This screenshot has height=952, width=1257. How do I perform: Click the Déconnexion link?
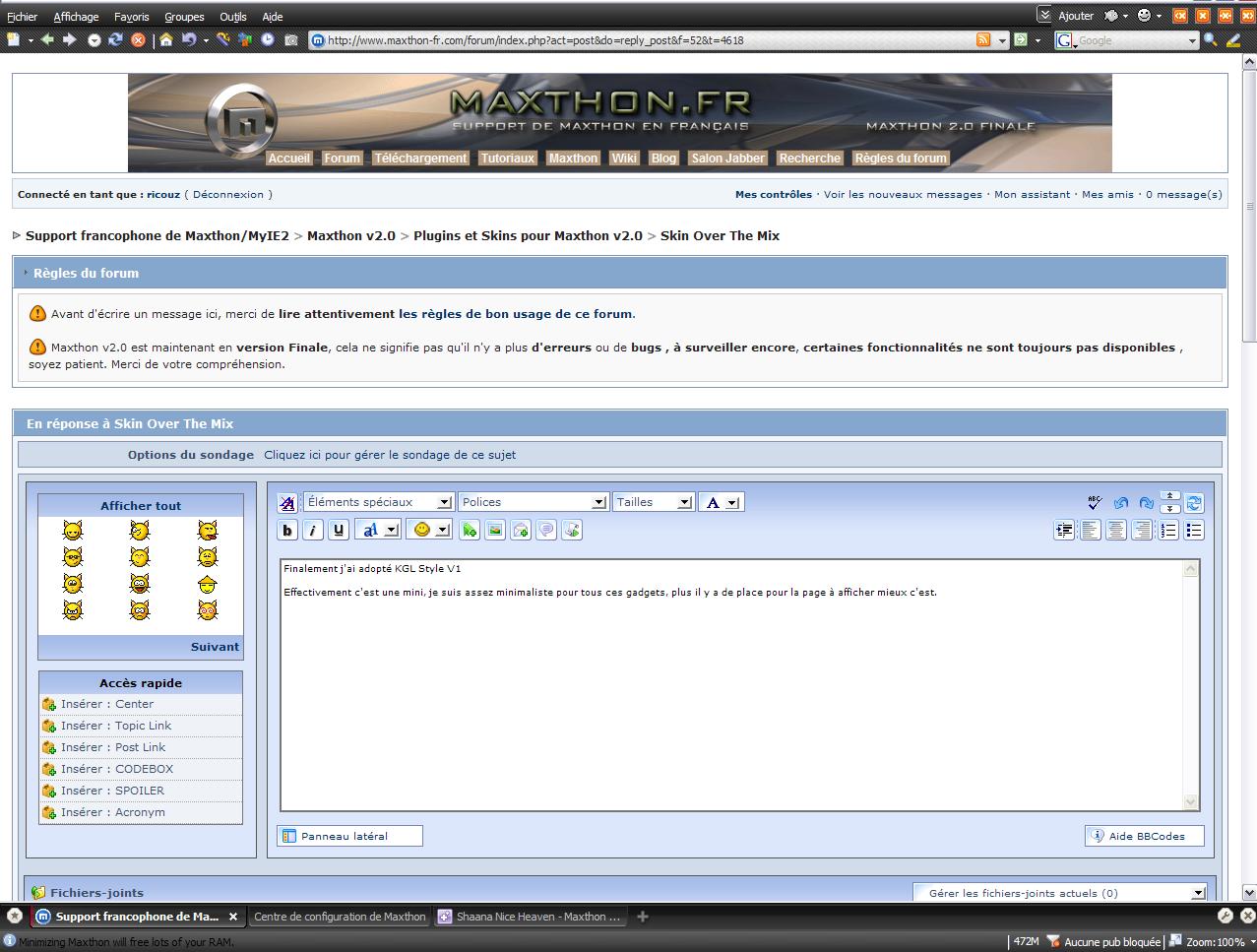tap(228, 195)
